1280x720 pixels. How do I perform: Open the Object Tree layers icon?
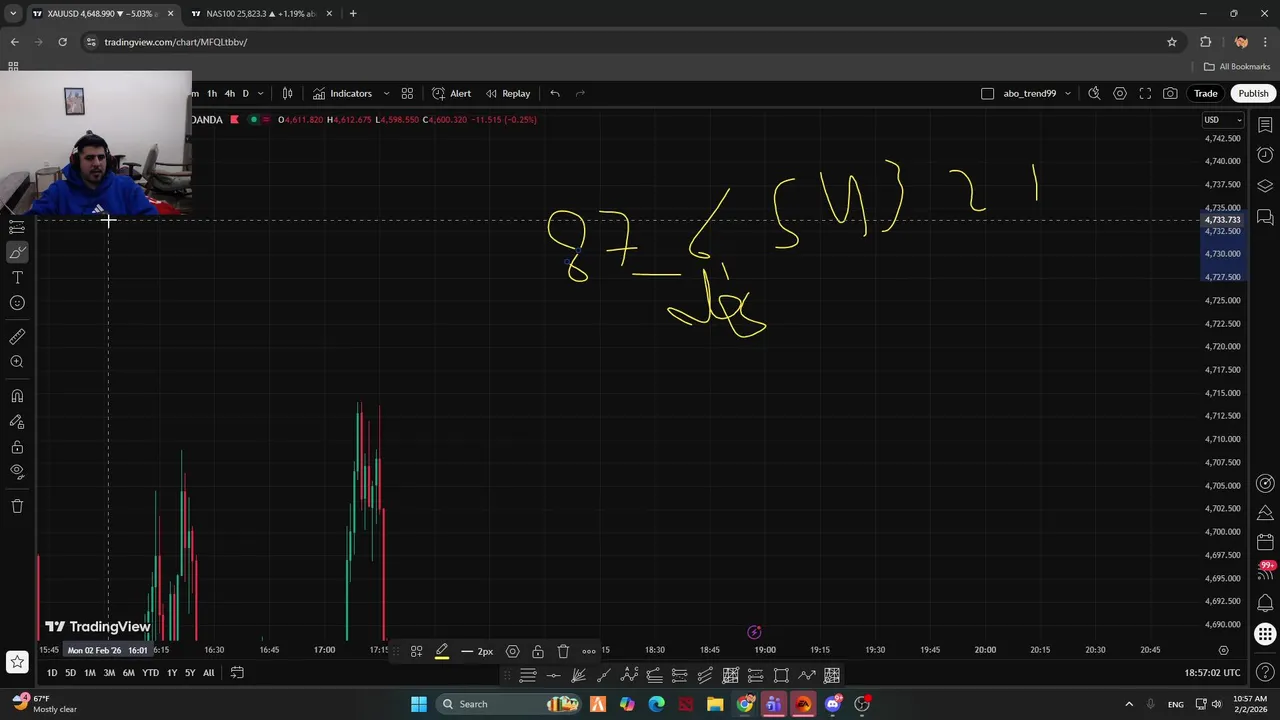click(1265, 186)
